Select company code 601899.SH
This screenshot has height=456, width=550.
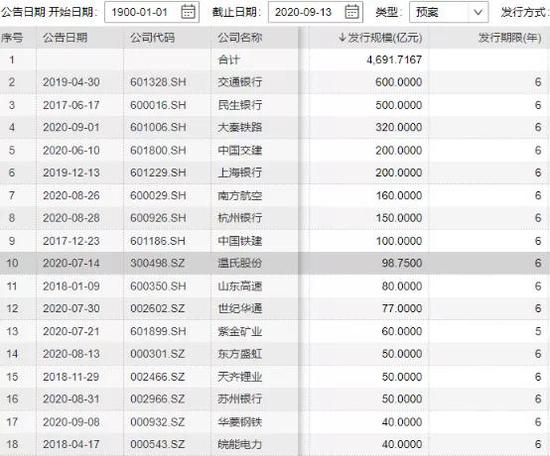pos(158,331)
